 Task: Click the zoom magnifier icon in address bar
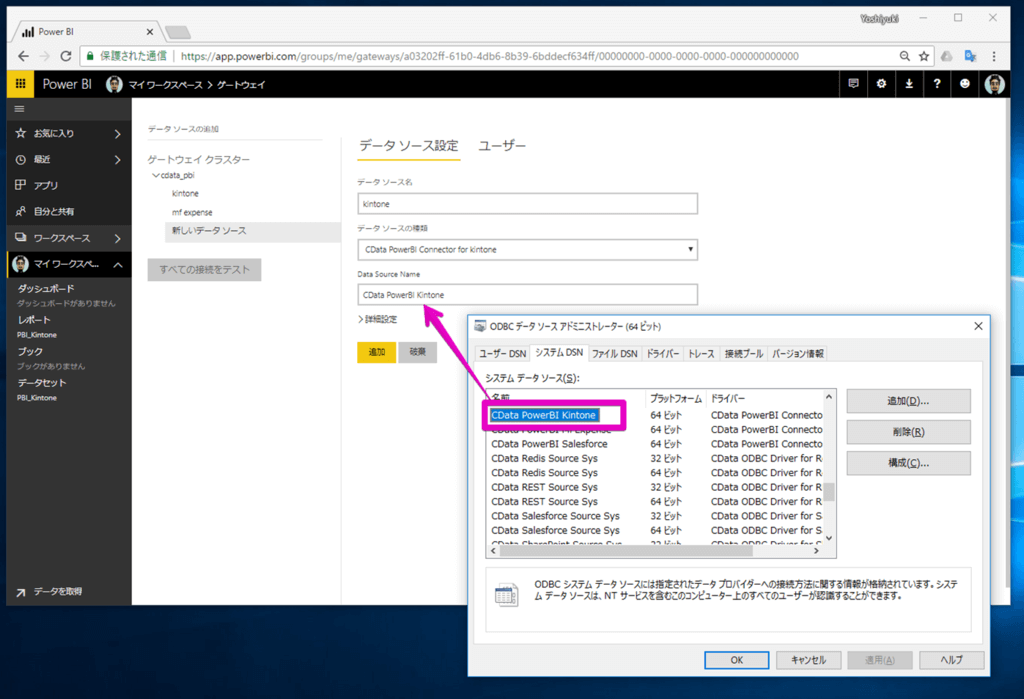pos(904,56)
